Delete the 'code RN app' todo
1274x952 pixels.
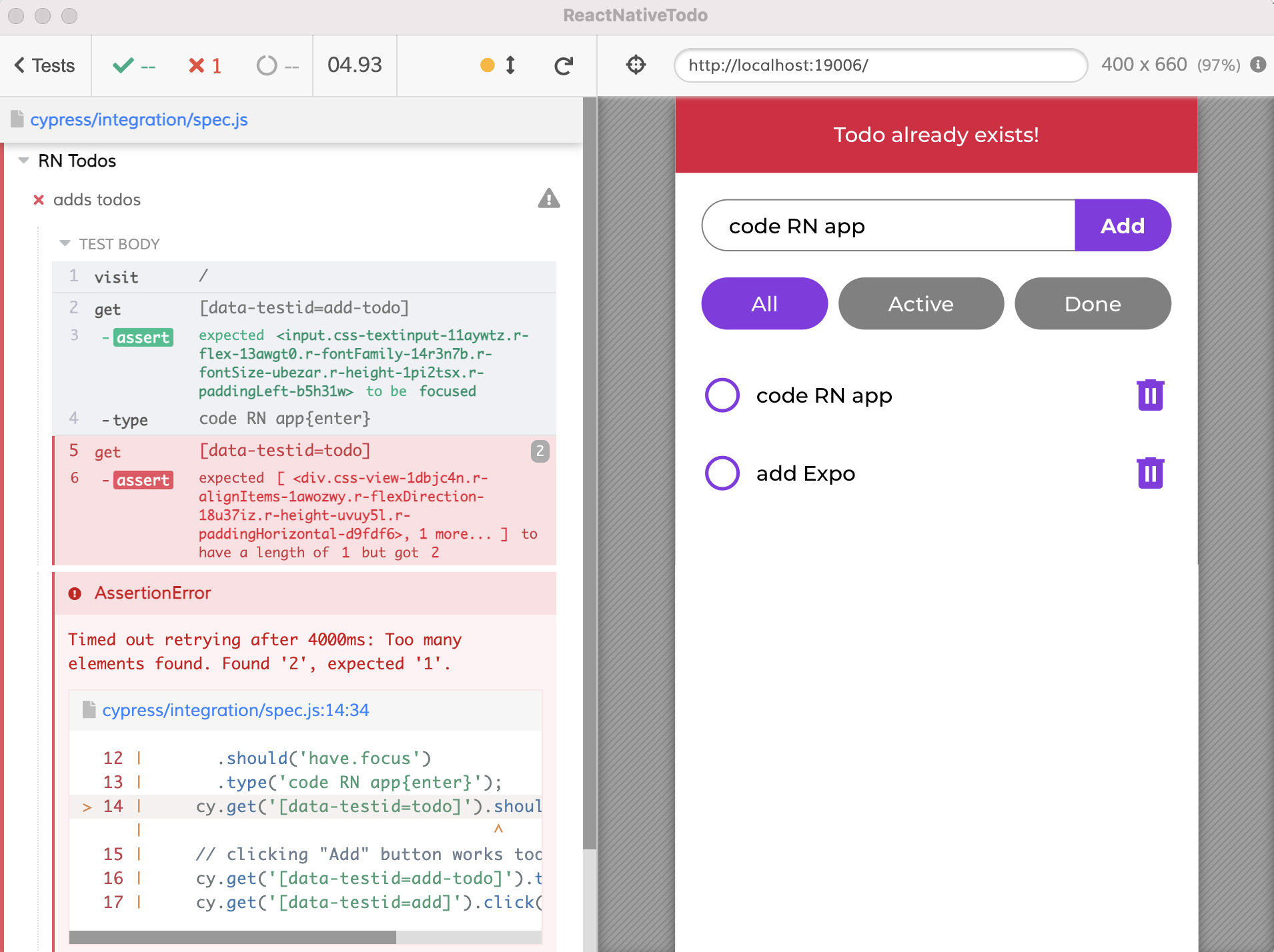pyautogui.click(x=1151, y=395)
